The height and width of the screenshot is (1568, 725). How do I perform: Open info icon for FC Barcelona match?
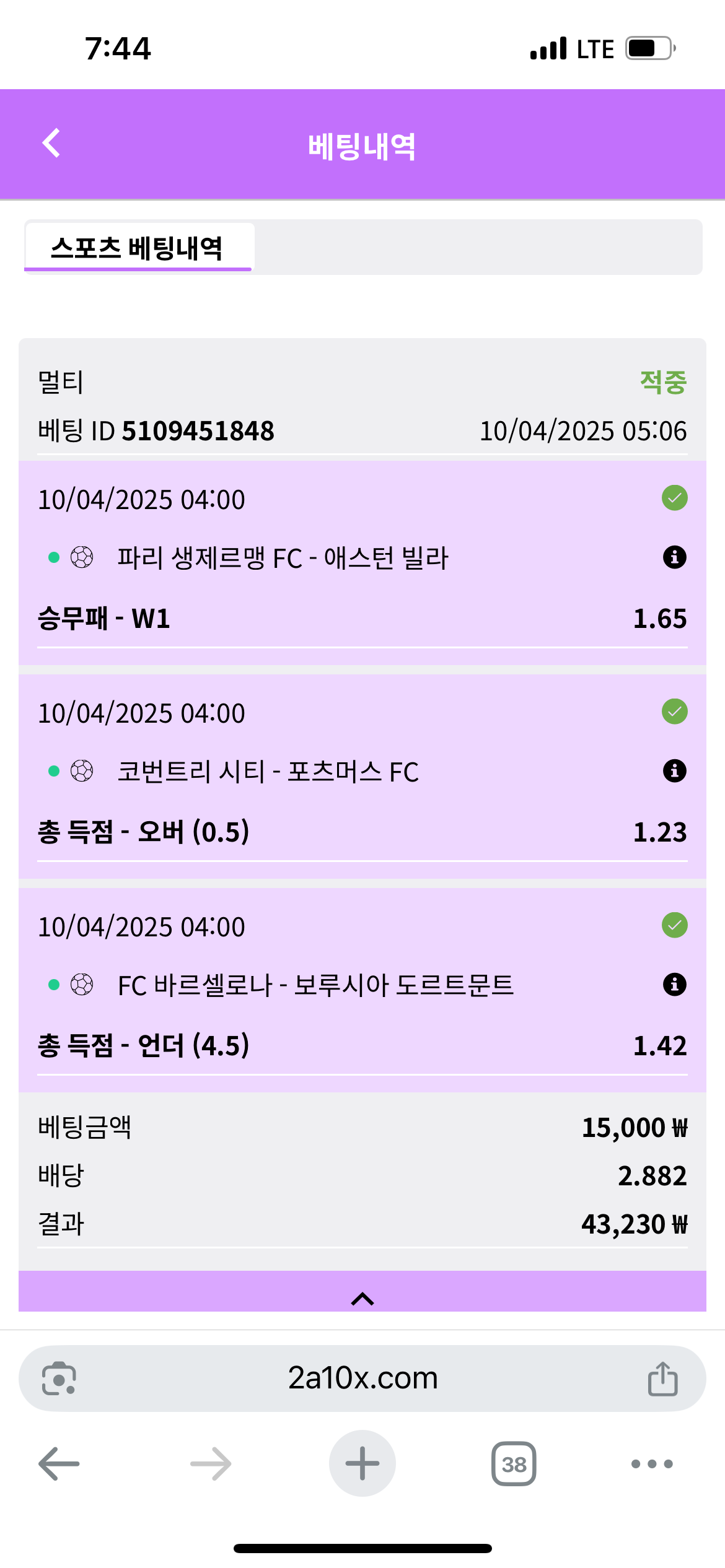click(x=674, y=985)
